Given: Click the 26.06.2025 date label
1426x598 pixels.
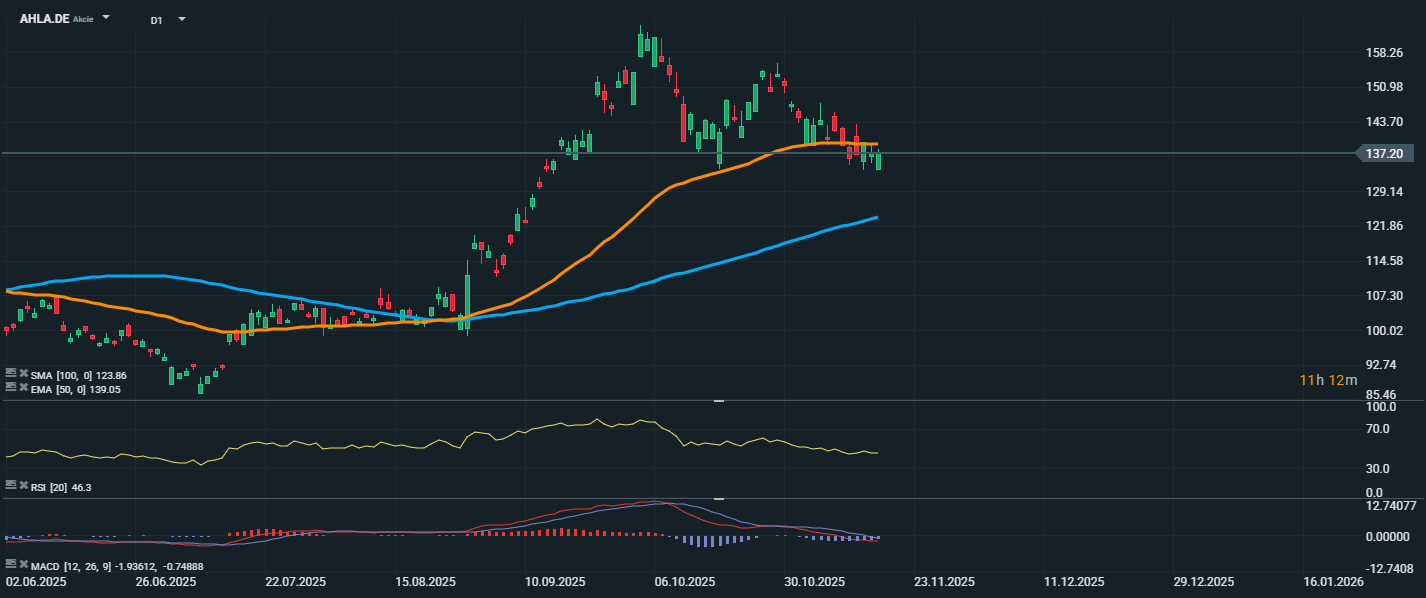Looking at the screenshot, I should 165,581.
